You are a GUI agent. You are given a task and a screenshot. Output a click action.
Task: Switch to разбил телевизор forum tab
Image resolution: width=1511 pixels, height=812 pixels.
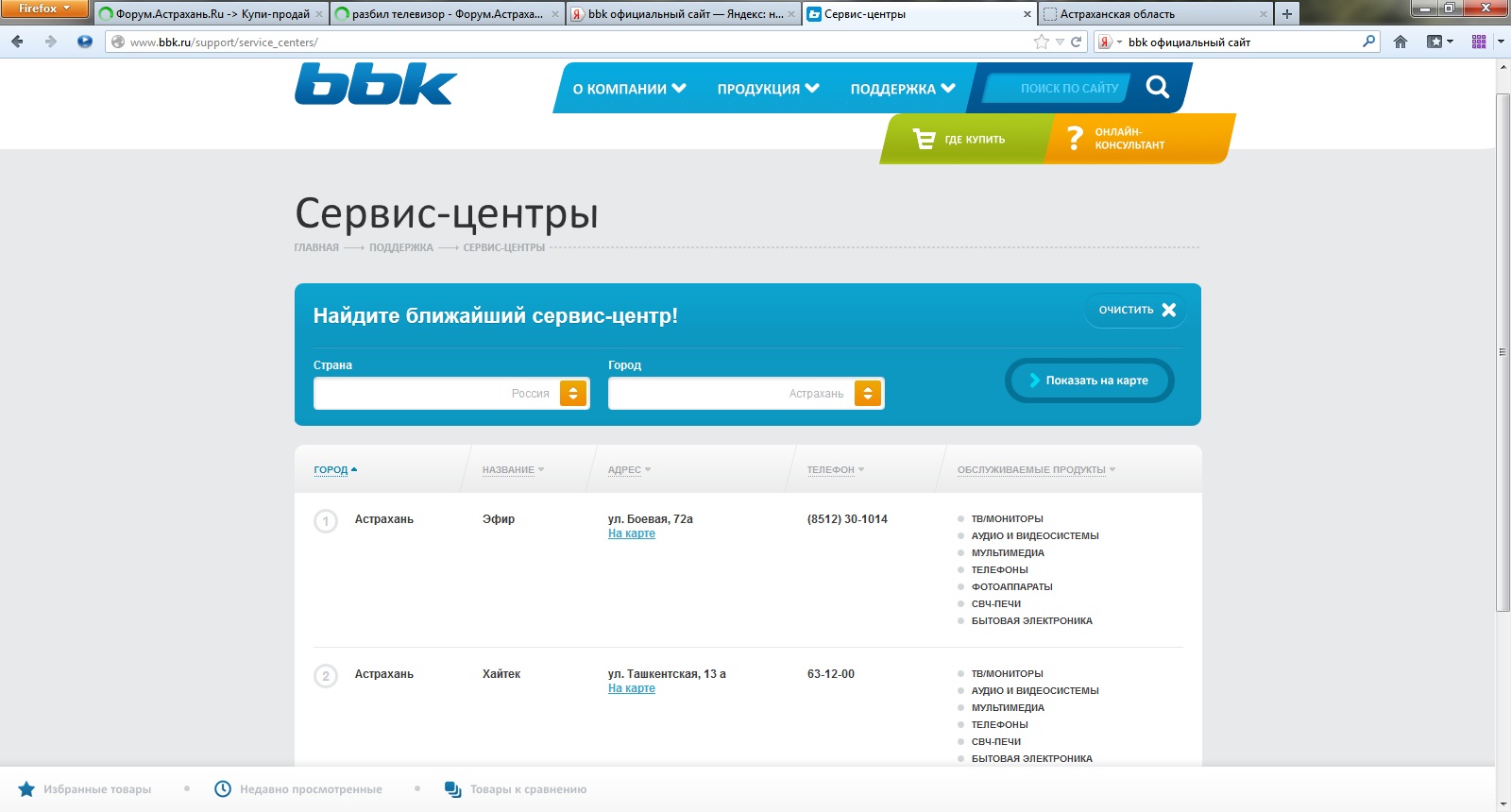tap(448, 14)
